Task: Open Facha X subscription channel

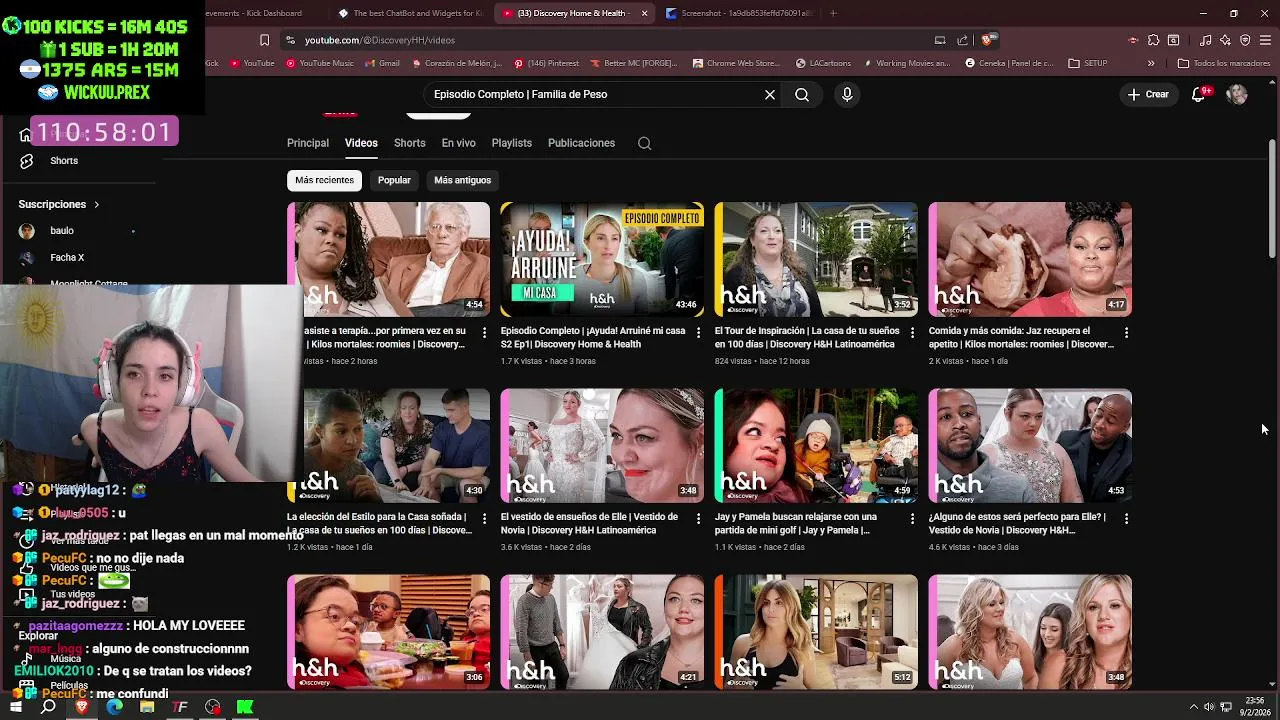Action: (67, 257)
